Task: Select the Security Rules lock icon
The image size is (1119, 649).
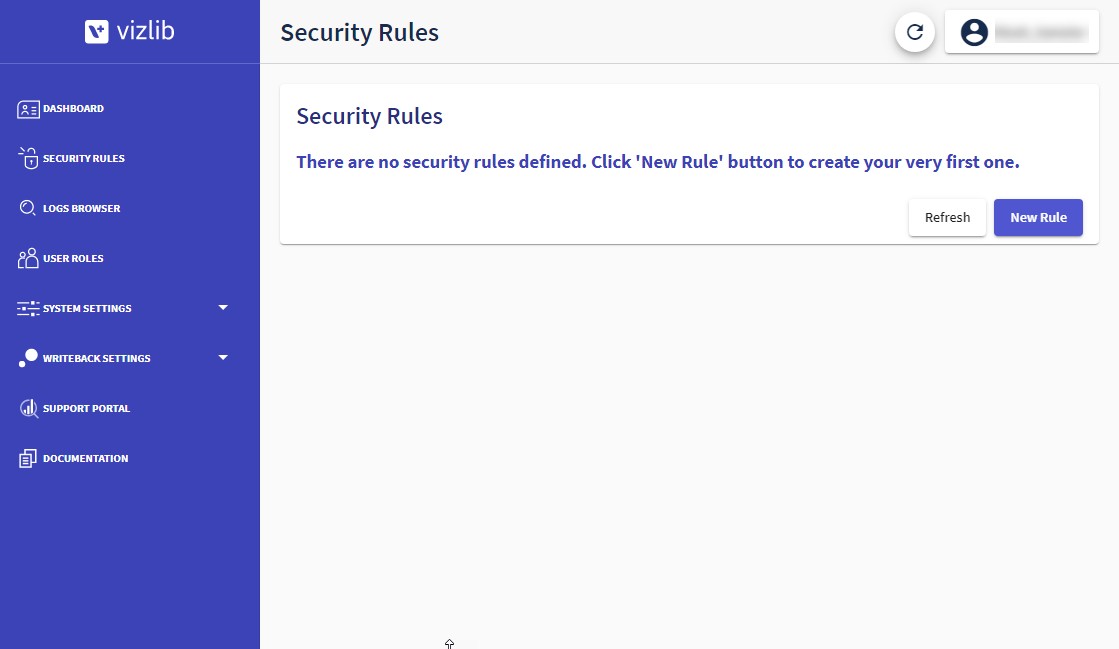Action: [28, 159]
